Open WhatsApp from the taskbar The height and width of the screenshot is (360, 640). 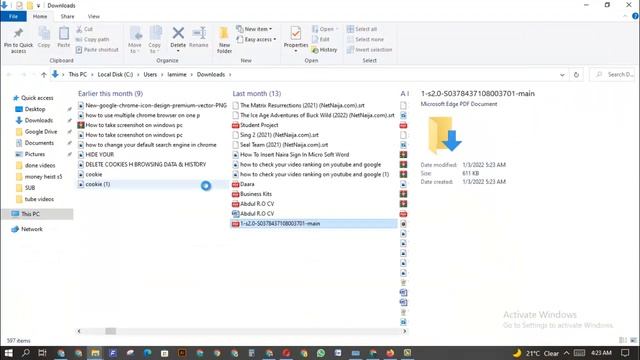point(321,353)
